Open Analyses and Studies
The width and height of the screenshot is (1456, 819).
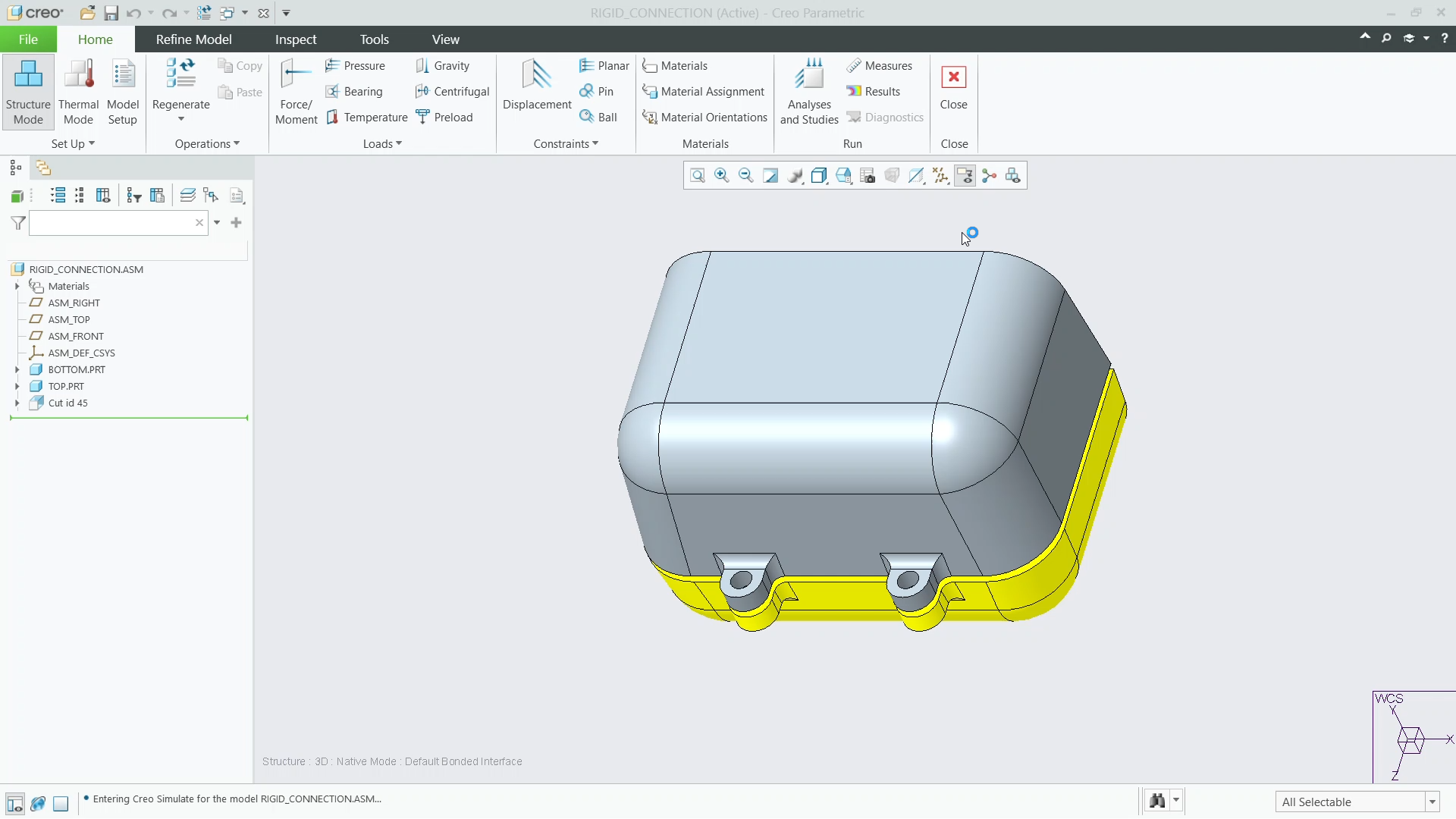point(809,92)
